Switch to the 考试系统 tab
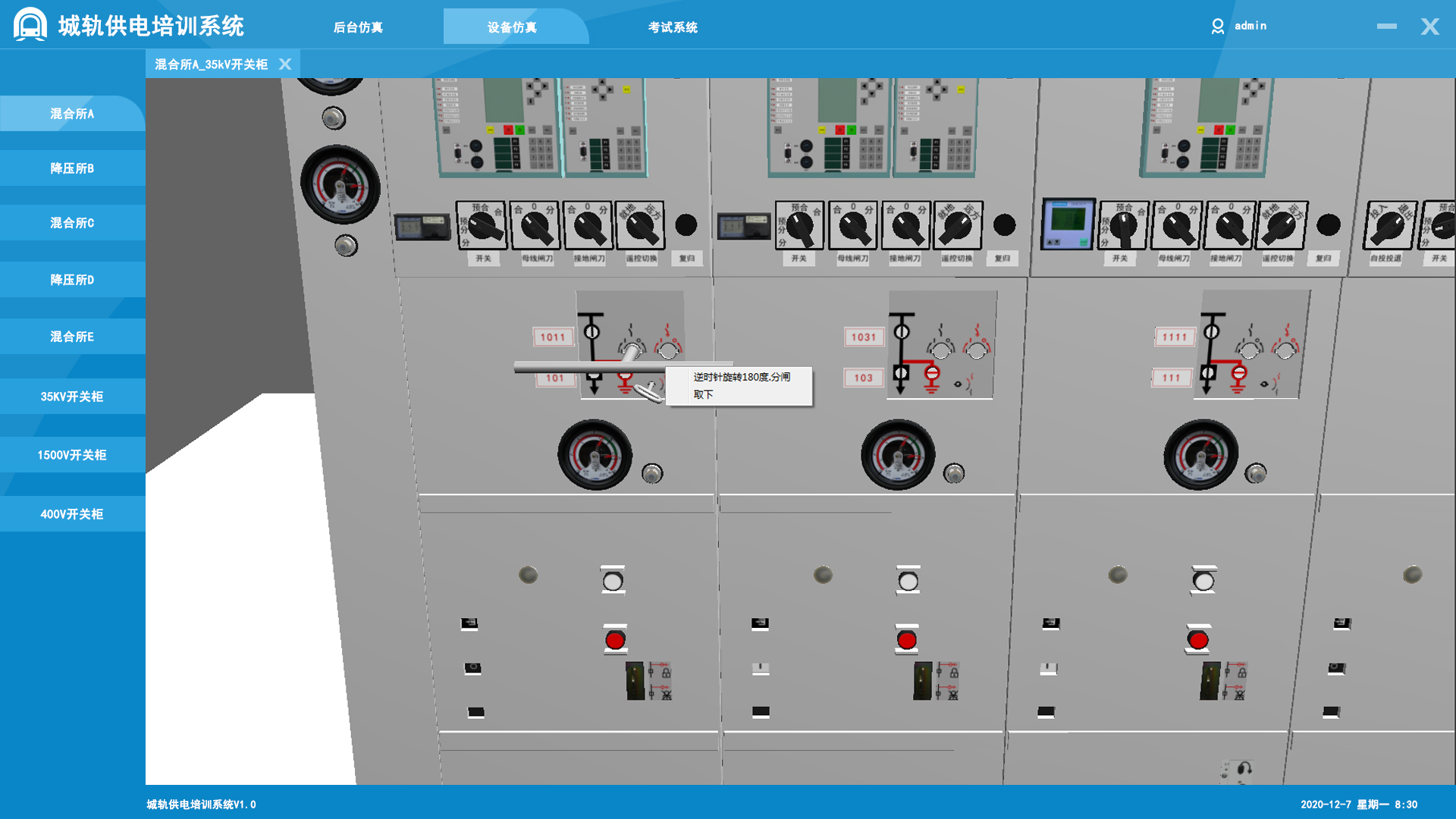The image size is (1456, 819). click(x=672, y=27)
